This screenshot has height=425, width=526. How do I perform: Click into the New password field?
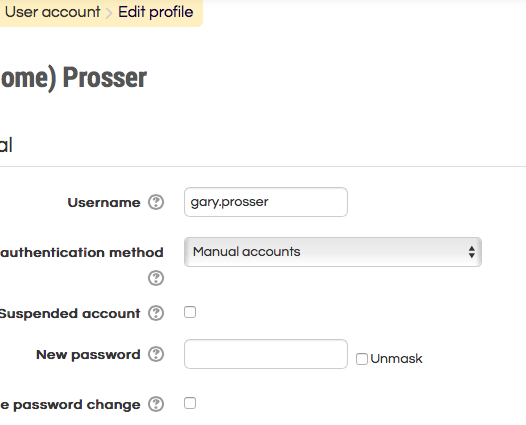pos(266,354)
